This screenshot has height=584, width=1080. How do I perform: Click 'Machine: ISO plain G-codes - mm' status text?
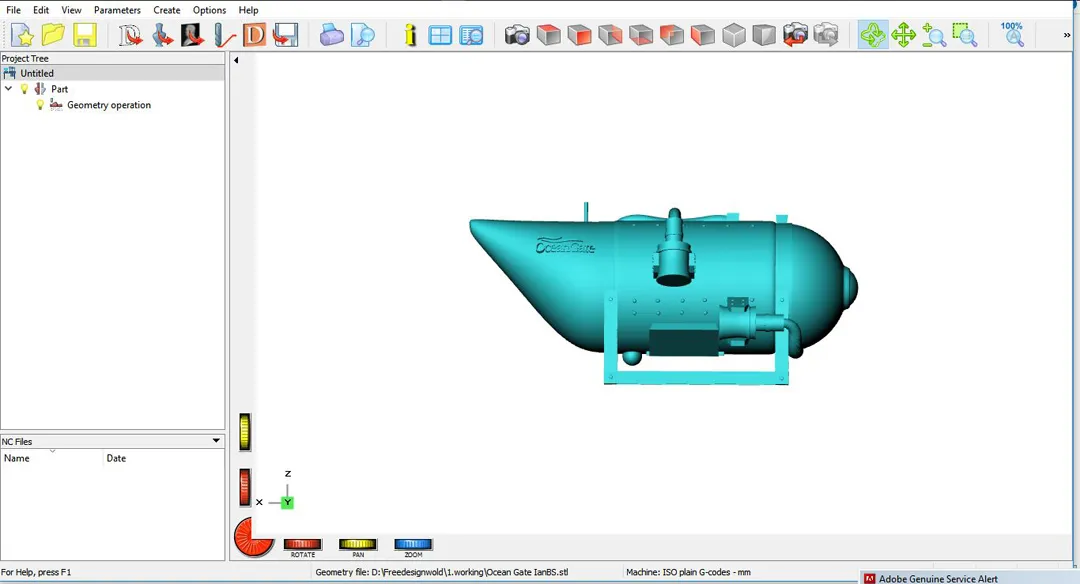(688, 572)
